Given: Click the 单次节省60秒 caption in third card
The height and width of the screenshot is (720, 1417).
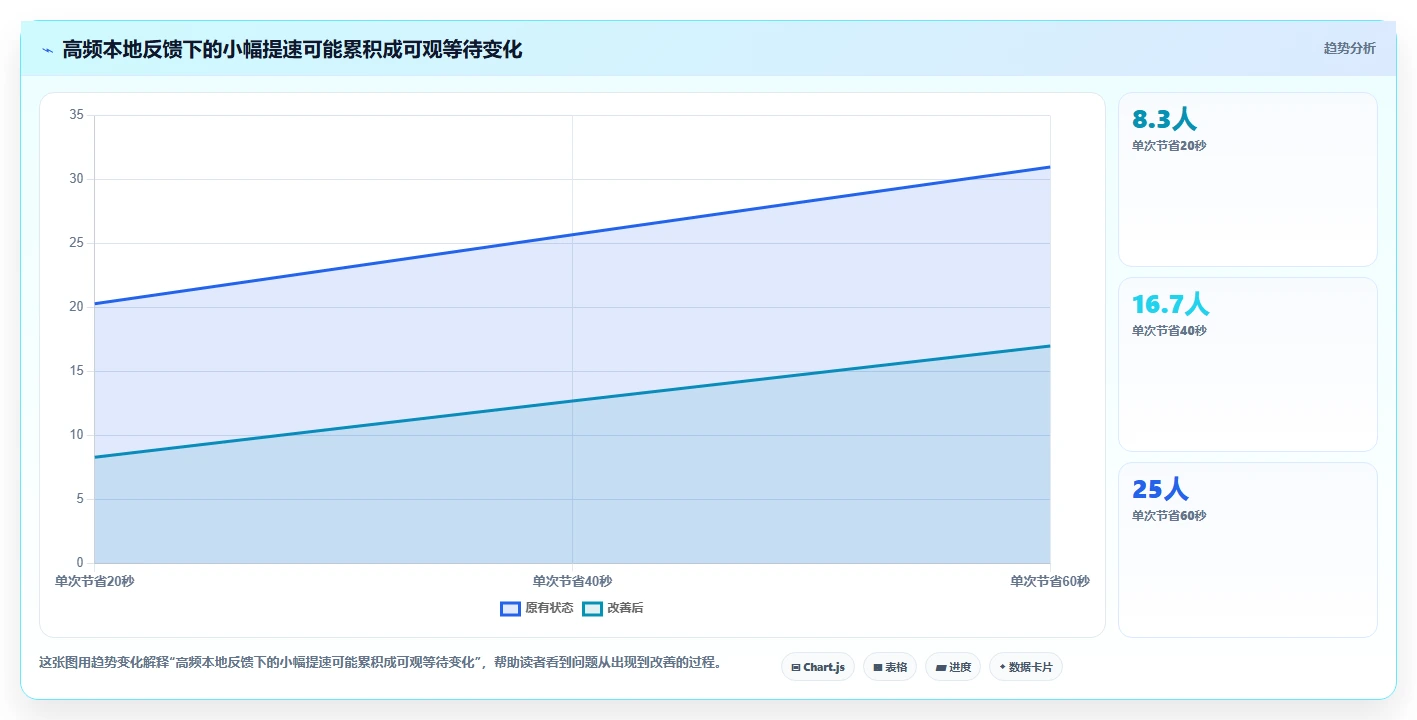Looking at the screenshot, I should [x=1169, y=516].
